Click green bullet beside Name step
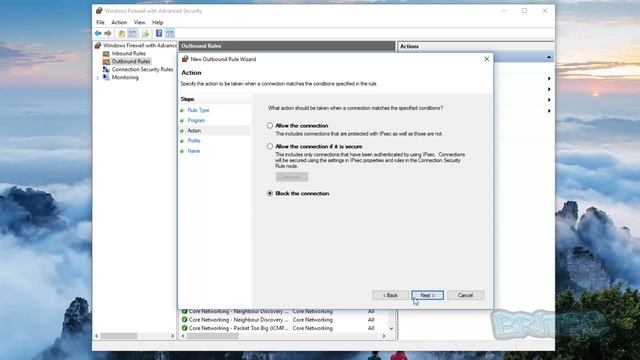The height and width of the screenshot is (360, 640). click(x=182, y=151)
